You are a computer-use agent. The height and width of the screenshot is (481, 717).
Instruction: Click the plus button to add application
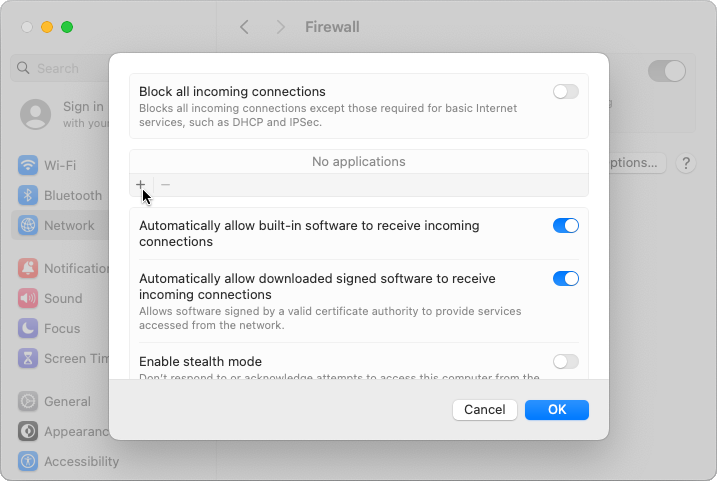pyautogui.click(x=140, y=185)
